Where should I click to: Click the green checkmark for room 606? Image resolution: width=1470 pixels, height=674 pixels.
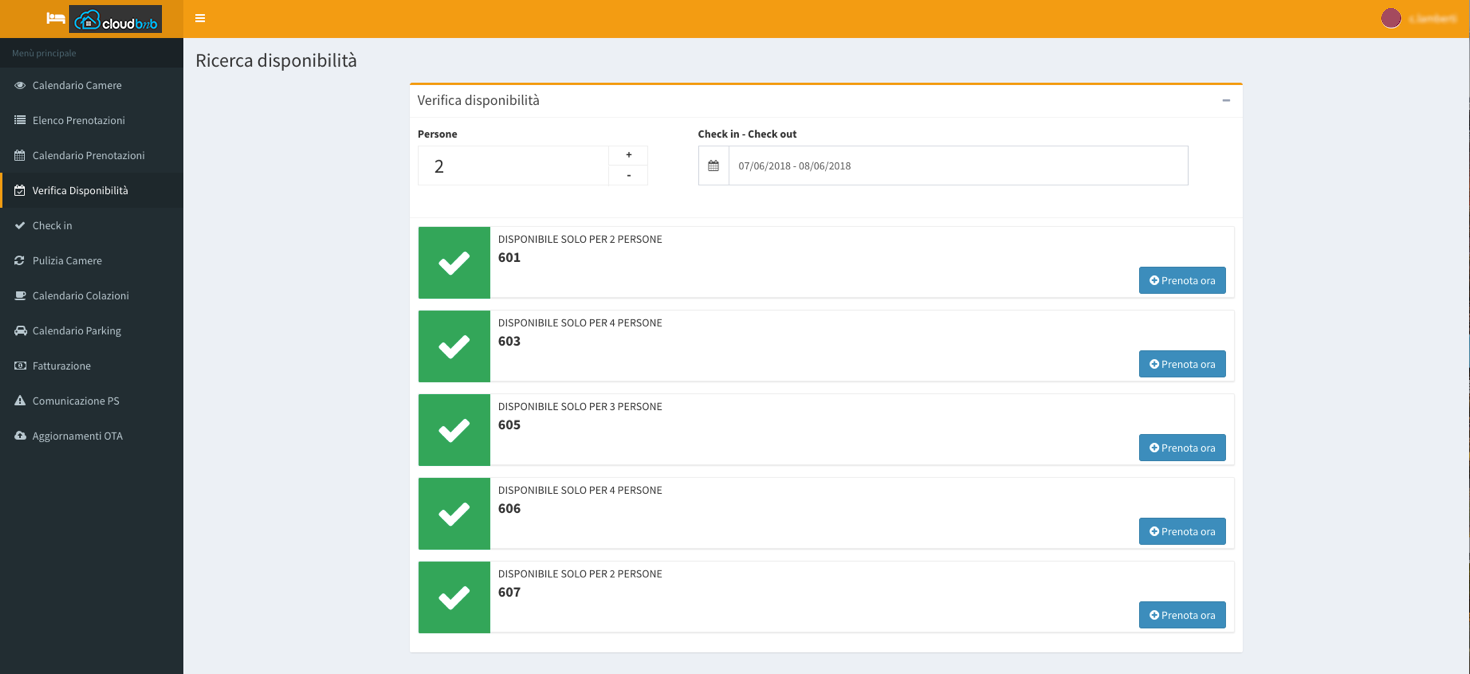(x=454, y=513)
